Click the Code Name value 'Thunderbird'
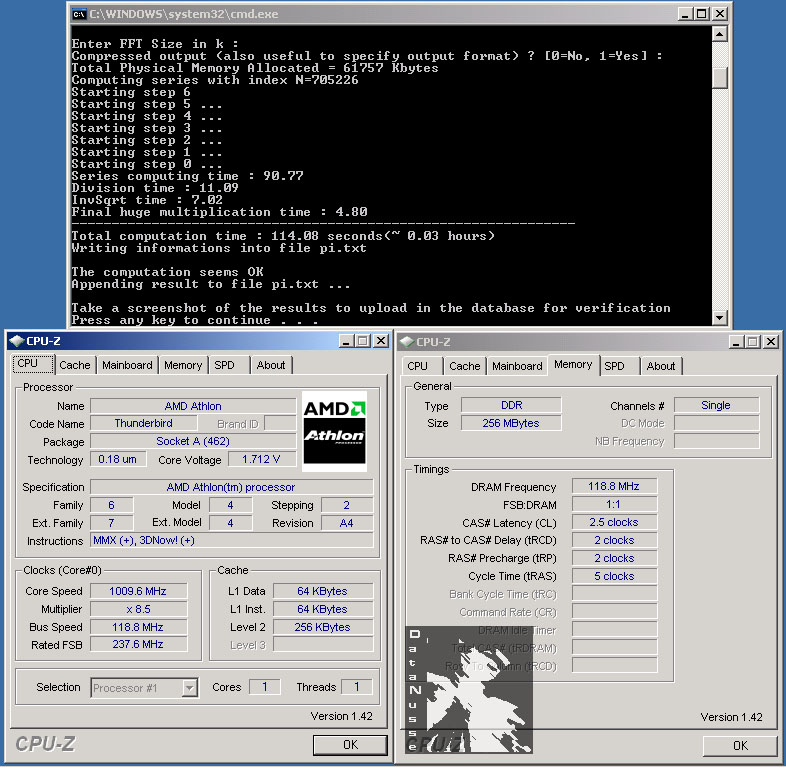This screenshot has height=783, width=786. click(x=143, y=424)
